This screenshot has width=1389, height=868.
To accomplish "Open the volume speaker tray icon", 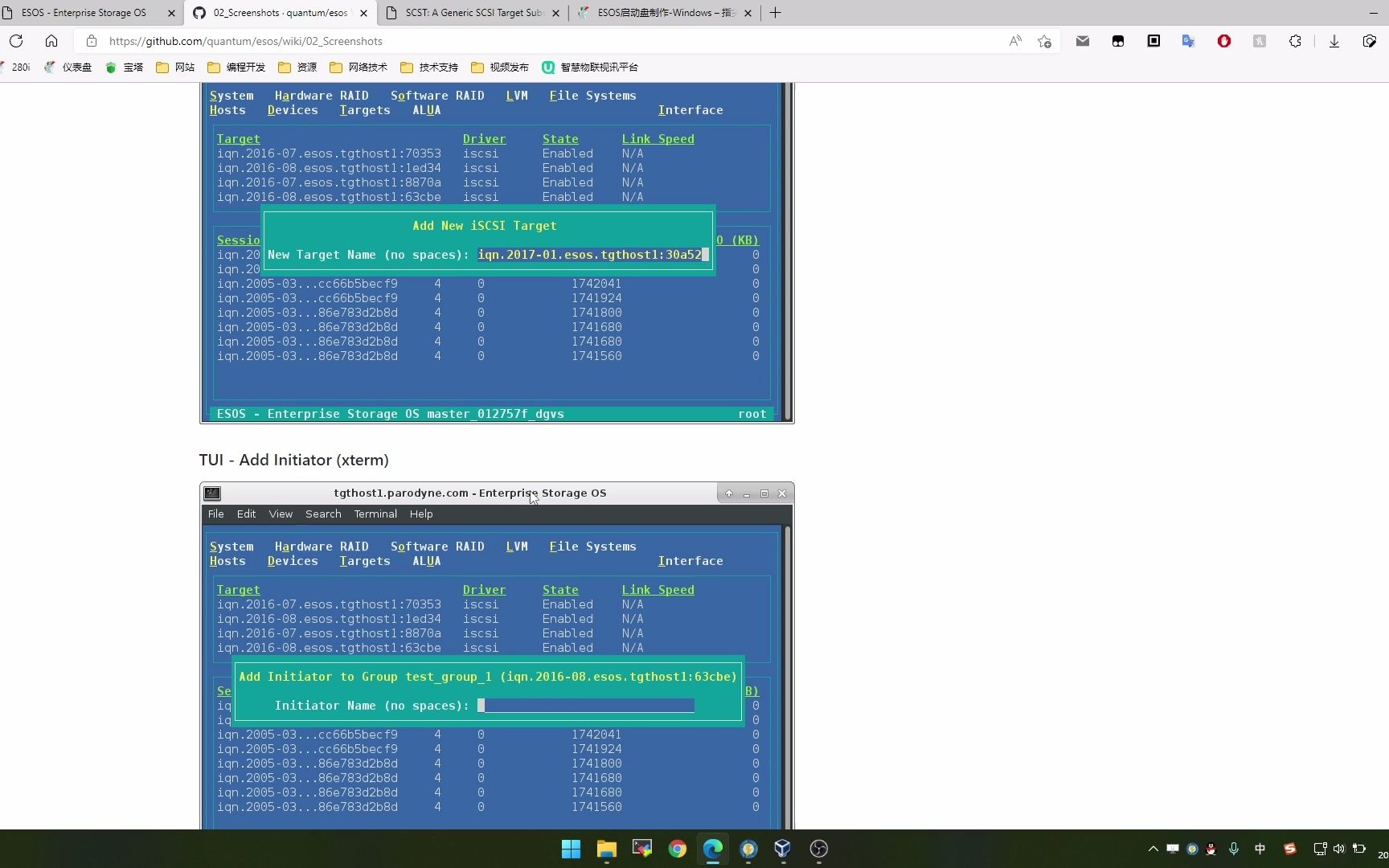I will [1338, 849].
